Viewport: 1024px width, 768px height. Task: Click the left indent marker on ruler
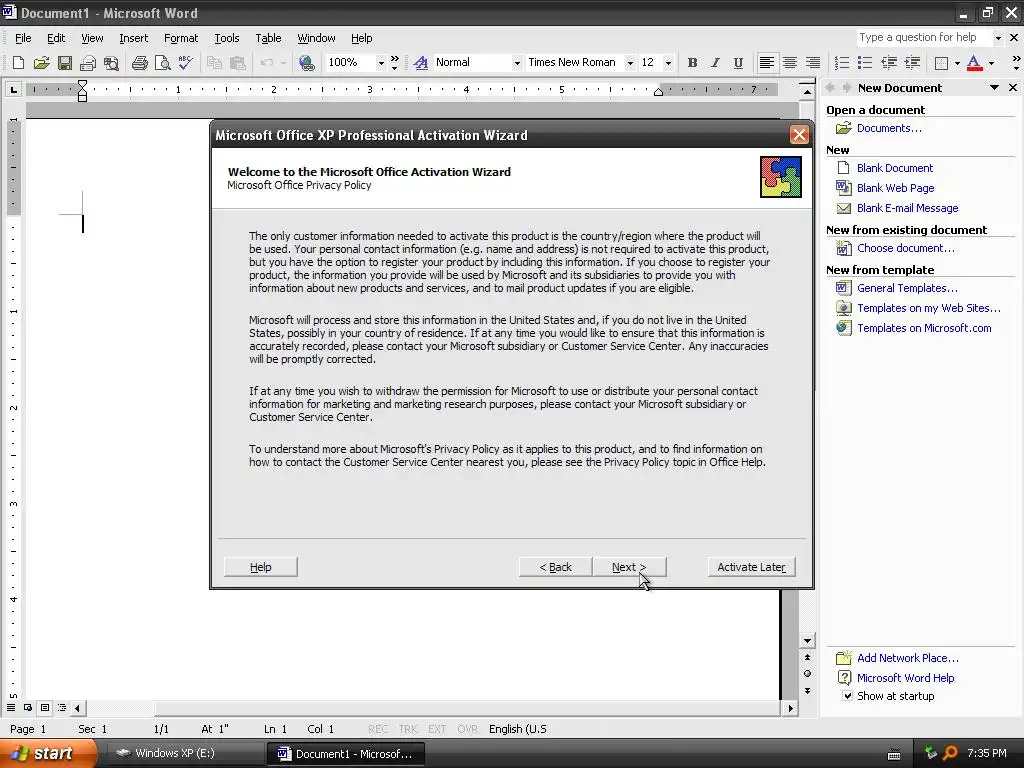(82, 97)
